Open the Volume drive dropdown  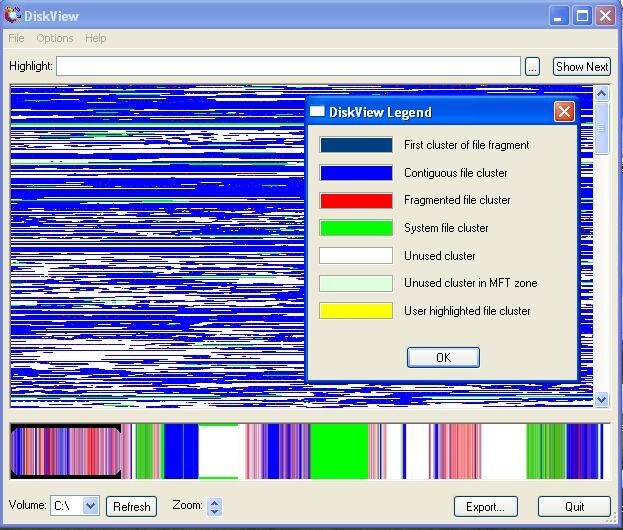(x=91, y=506)
